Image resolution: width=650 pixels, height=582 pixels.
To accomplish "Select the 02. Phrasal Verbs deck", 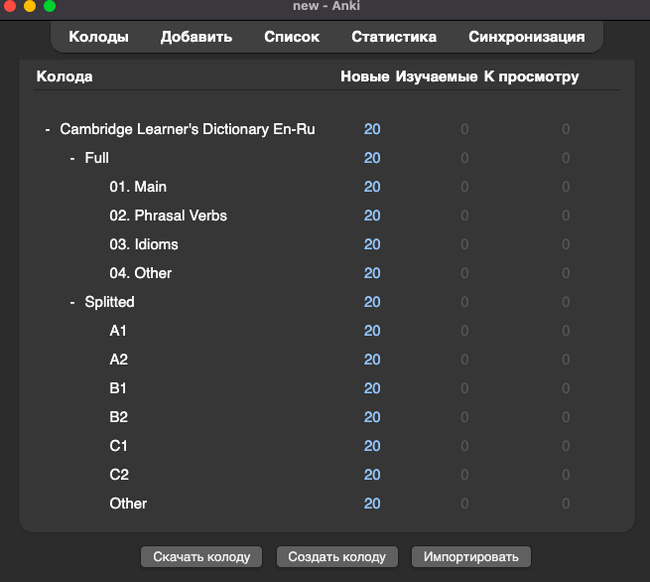I will click(x=168, y=216).
